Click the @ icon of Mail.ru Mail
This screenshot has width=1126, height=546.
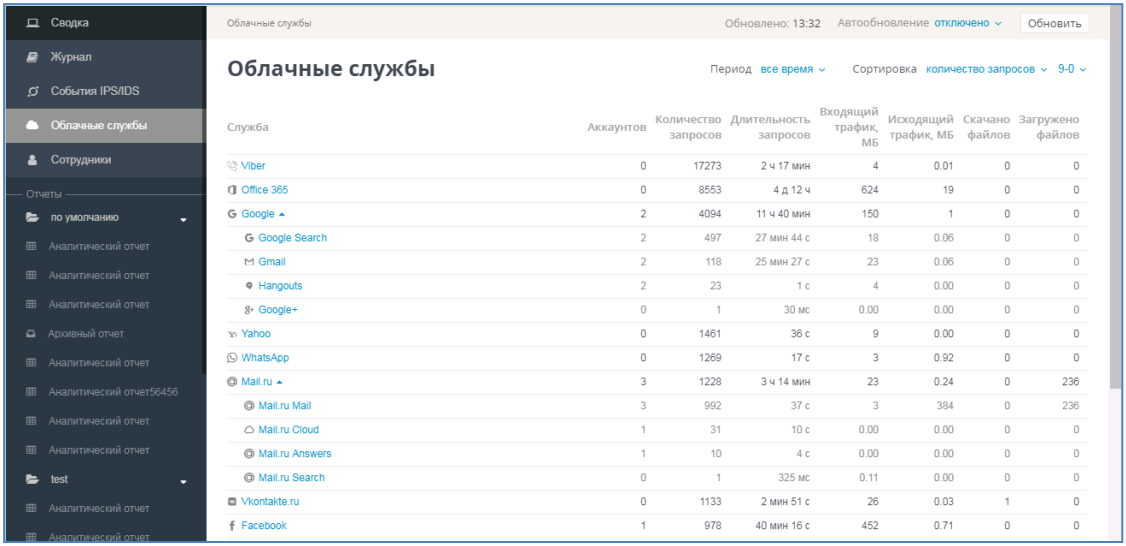[x=248, y=406]
